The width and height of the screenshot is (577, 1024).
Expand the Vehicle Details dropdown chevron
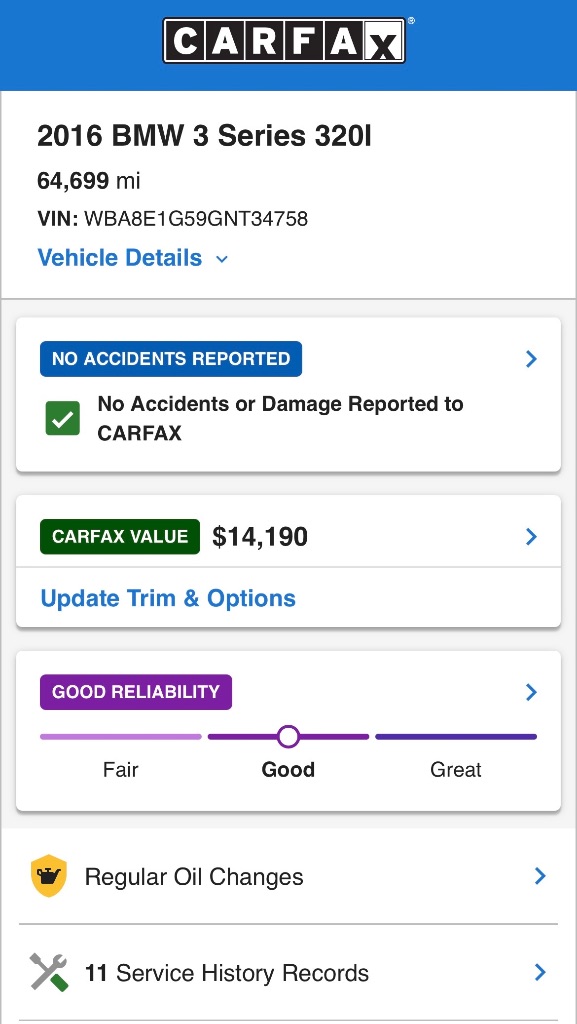coord(222,259)
